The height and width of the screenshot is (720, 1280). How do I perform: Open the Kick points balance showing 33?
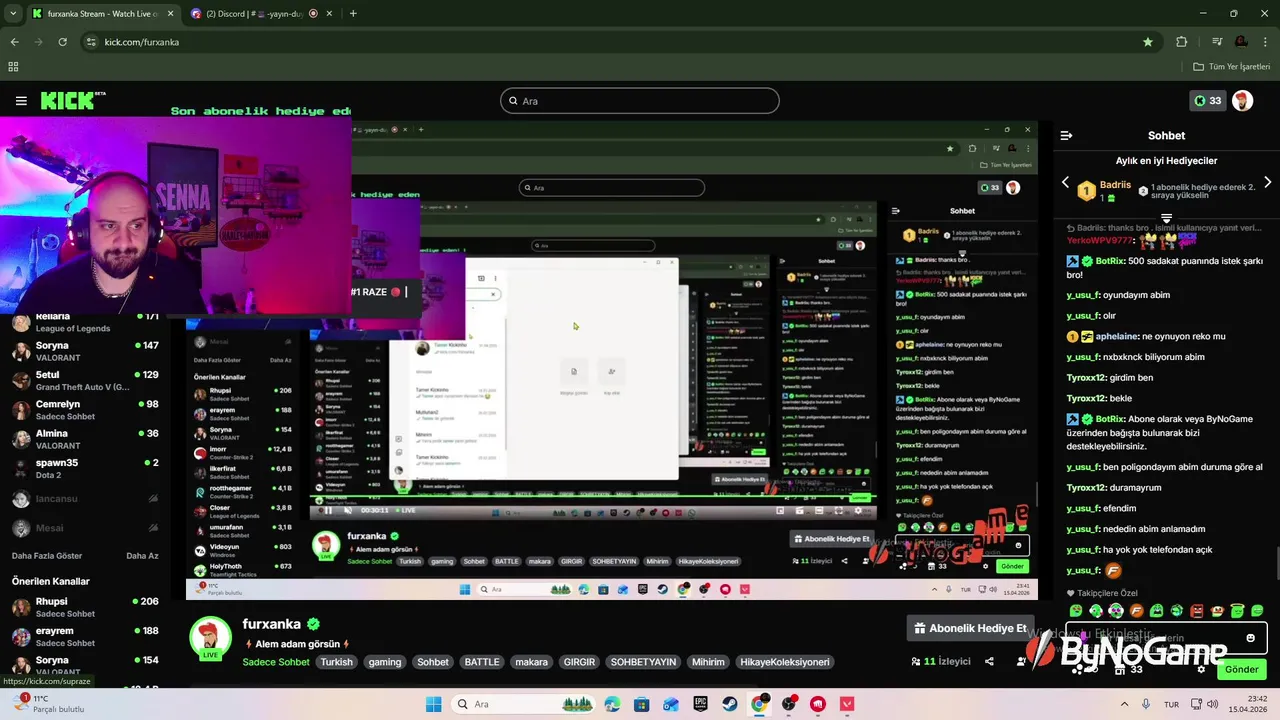(1207, 101)
